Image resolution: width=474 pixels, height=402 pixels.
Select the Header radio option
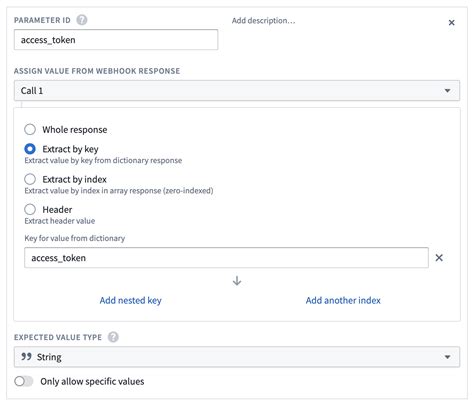[x=30, y=209]
